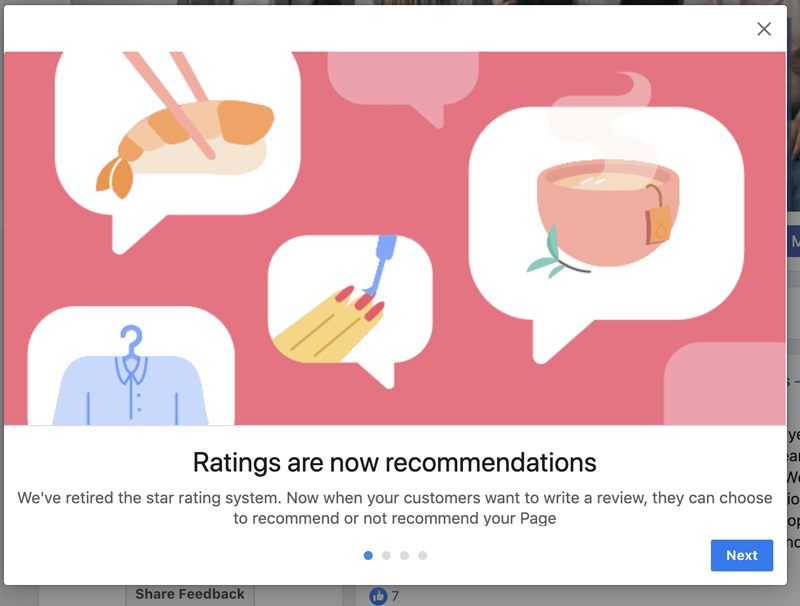Viewport: 800px width, 606px height.
Task: Select the first blue pagination dot
Action: pyautogui.click(x=368, y=555)
